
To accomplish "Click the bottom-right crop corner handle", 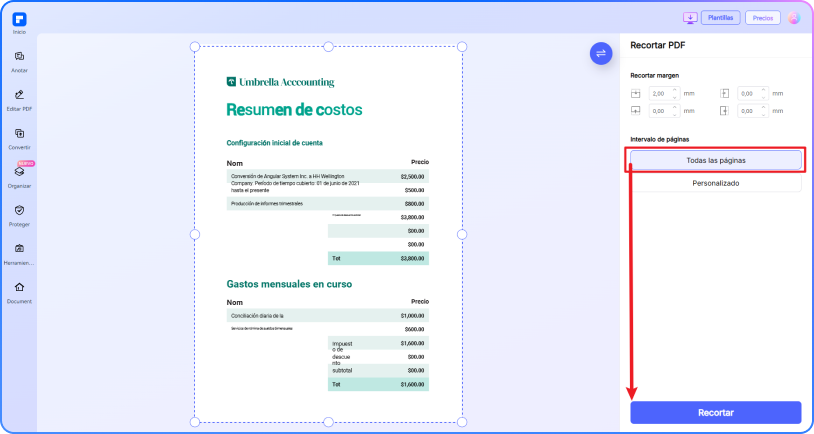I will pyautogui.click(x=462, y=422).
